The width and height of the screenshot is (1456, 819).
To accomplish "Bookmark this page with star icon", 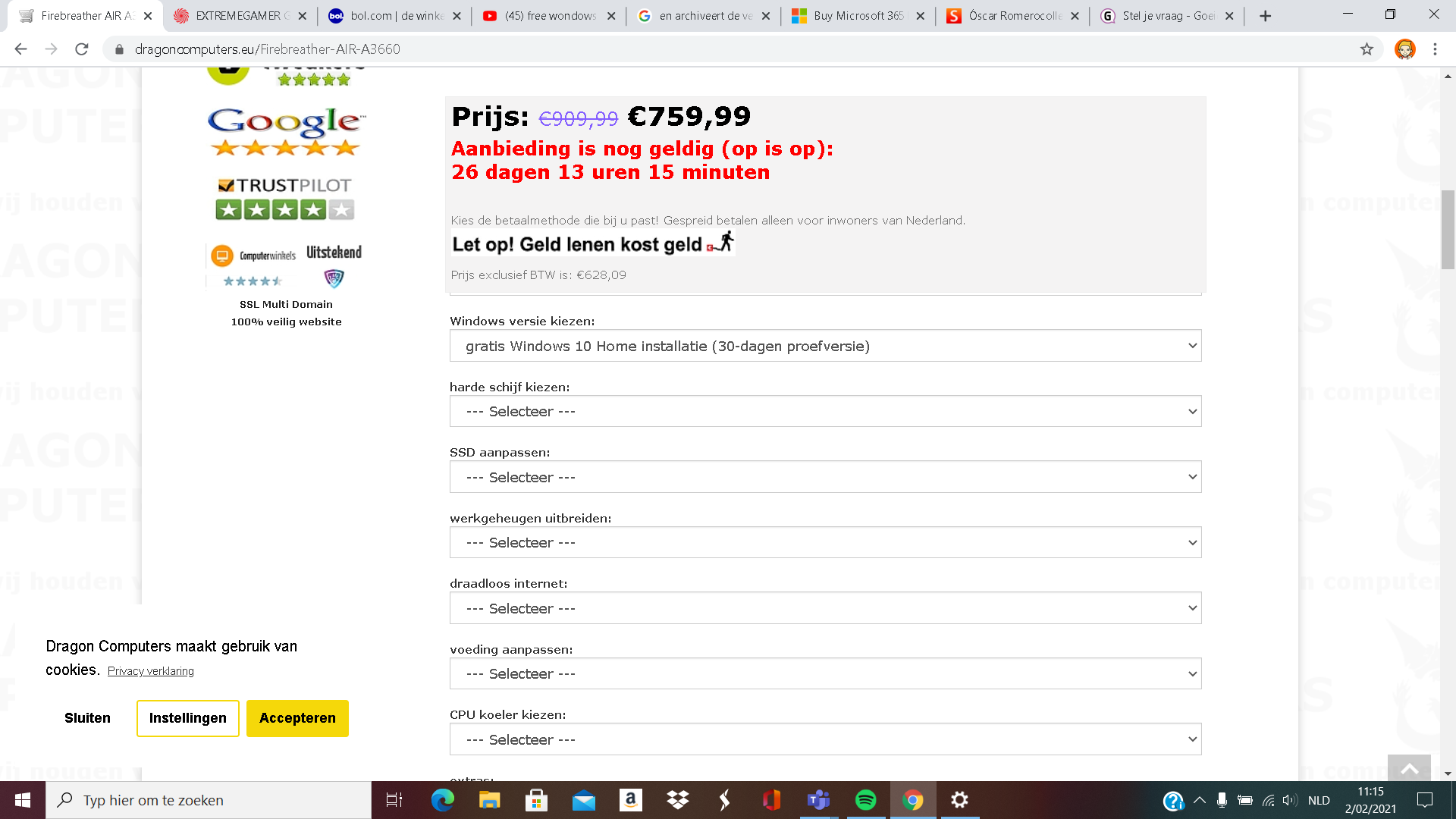I will [x=1367, y=49].
